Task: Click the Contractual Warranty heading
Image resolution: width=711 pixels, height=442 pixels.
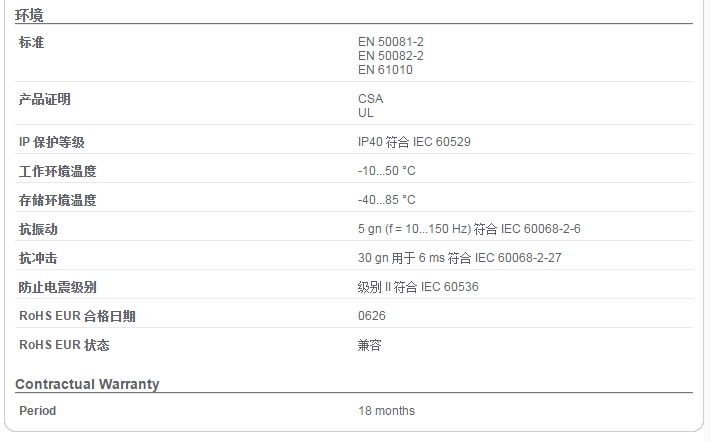Action: 87,384
